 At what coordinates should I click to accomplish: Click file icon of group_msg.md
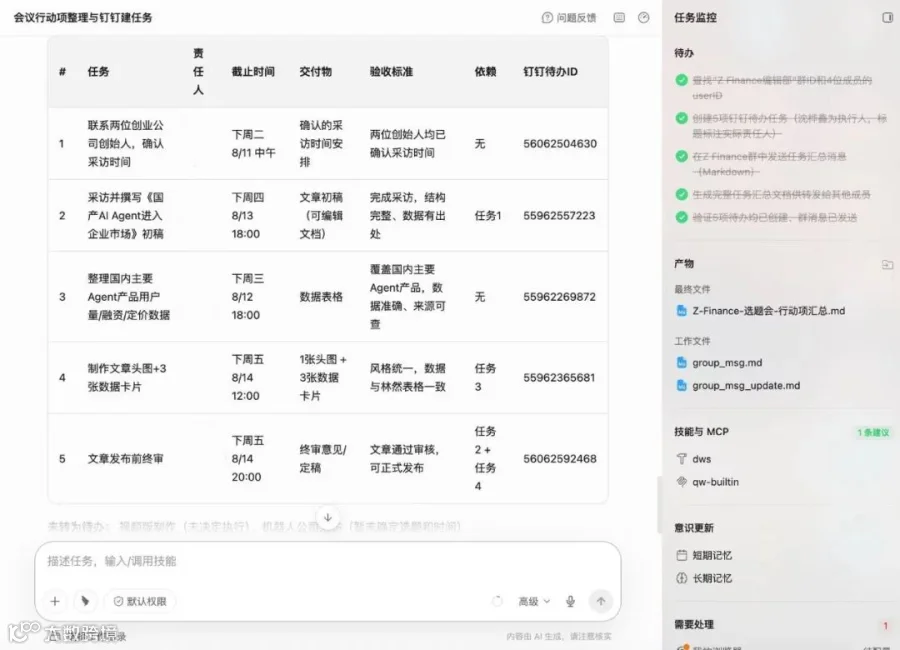coord(681,363)
